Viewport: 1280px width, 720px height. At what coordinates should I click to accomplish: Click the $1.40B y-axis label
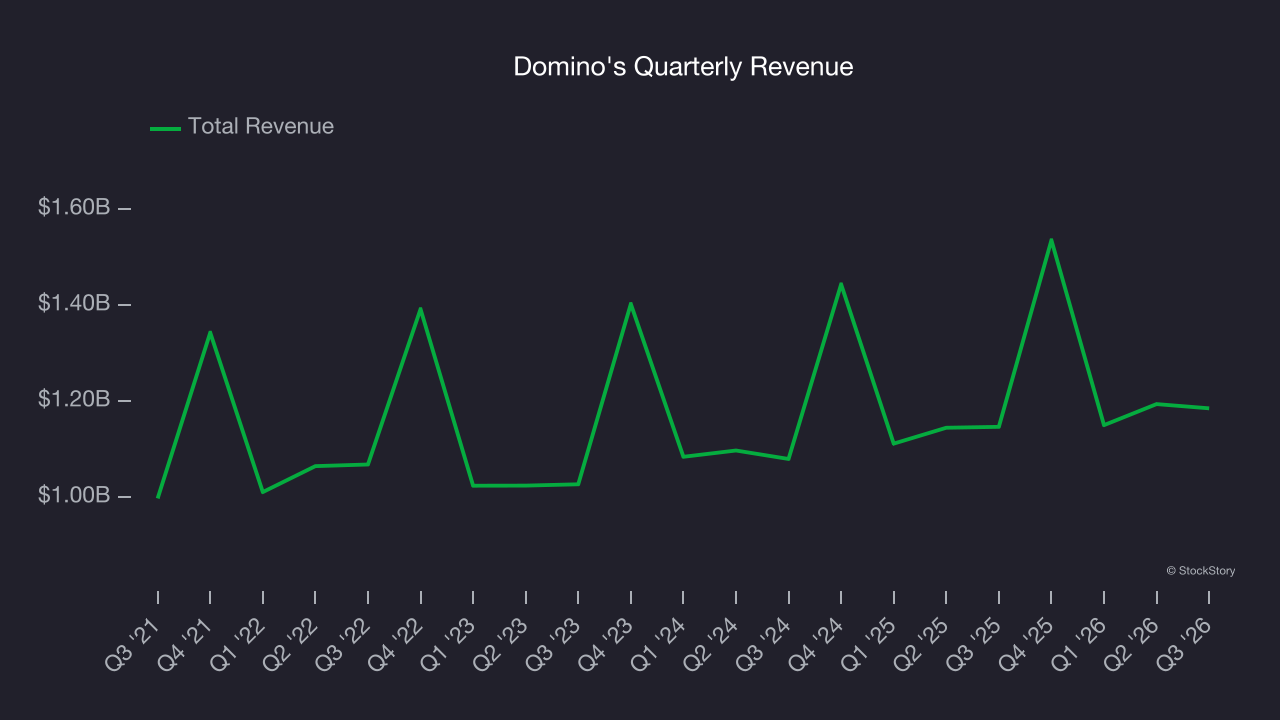73,303
